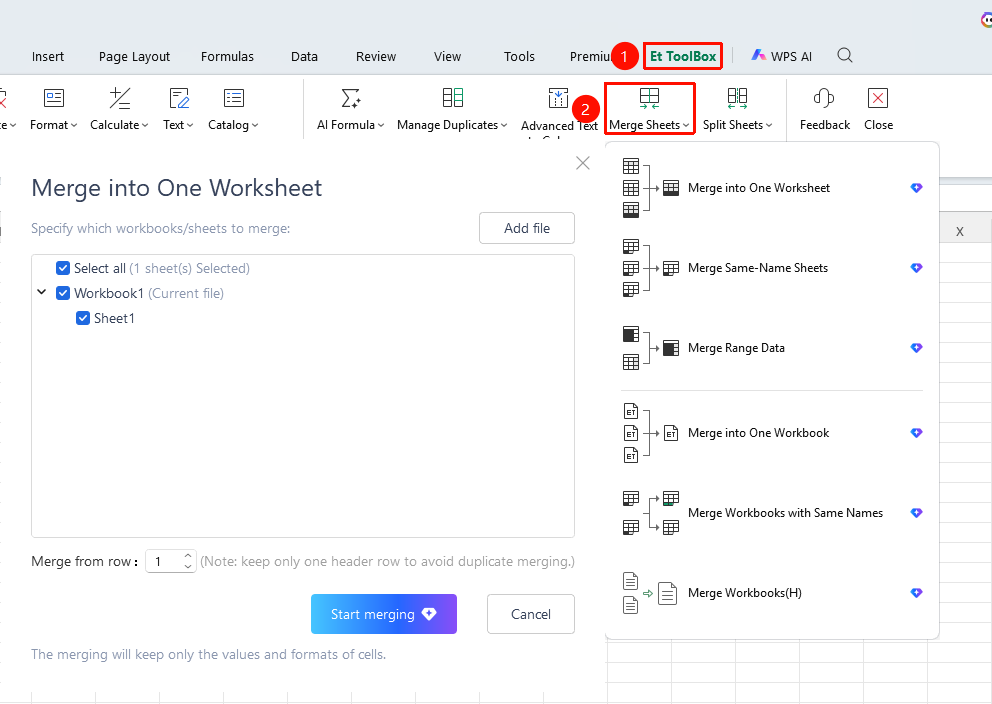This screenshot has width=992, height=704.
Task: Open the Manage Duplicates dropdown arrow
Action: click(x=504, y=125)
